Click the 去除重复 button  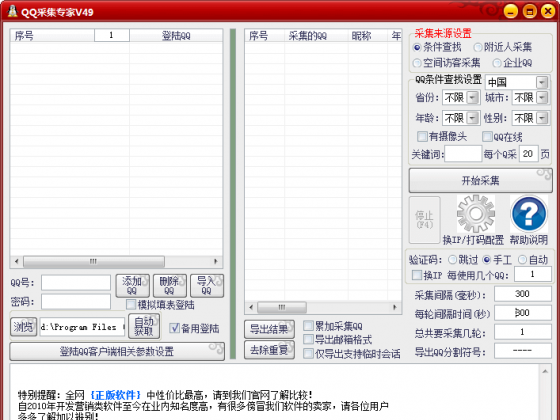[269, 350]
